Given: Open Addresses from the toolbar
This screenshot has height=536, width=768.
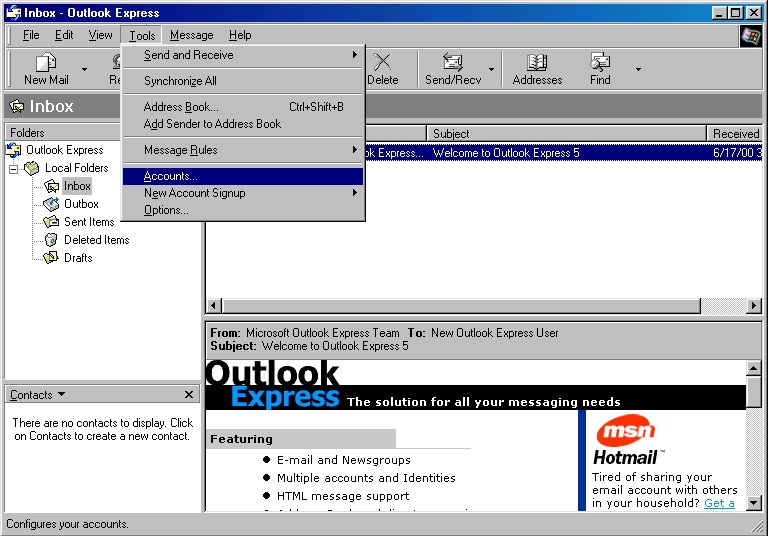Looking at the screenshot, I should 537,69.
